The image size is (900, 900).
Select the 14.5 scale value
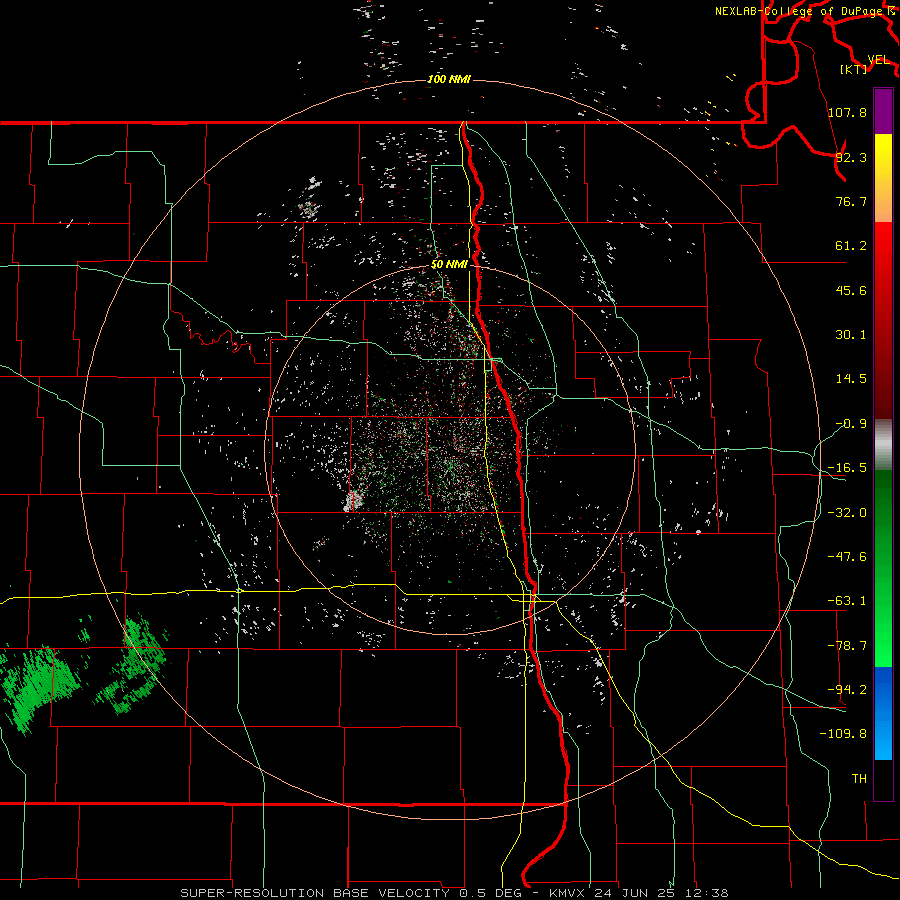point(851,379)
